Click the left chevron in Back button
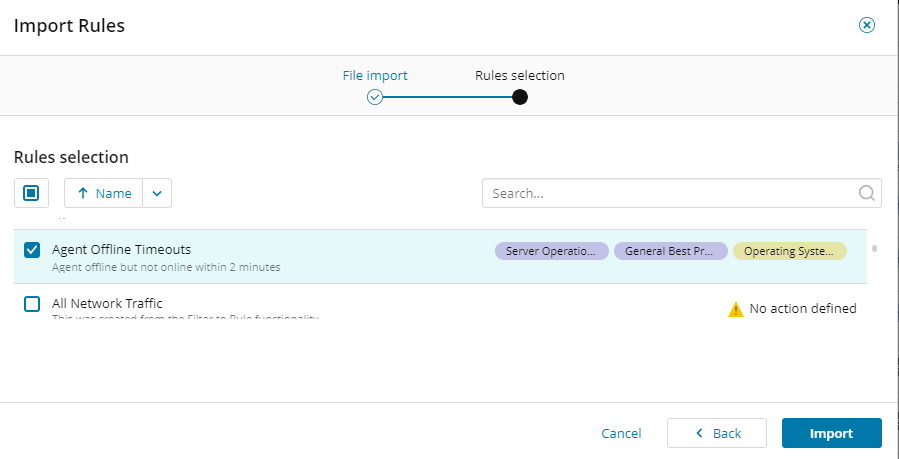This screenshot has height=459, width=899. tap(700, 433)
